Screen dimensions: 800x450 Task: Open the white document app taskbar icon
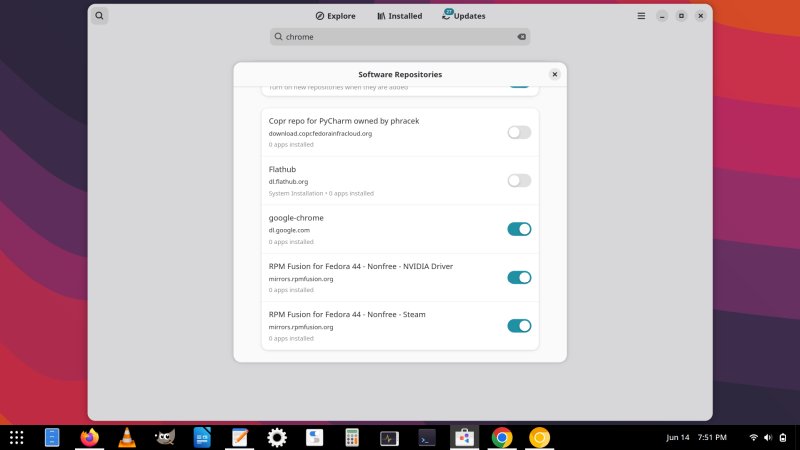tap(314, 438)
